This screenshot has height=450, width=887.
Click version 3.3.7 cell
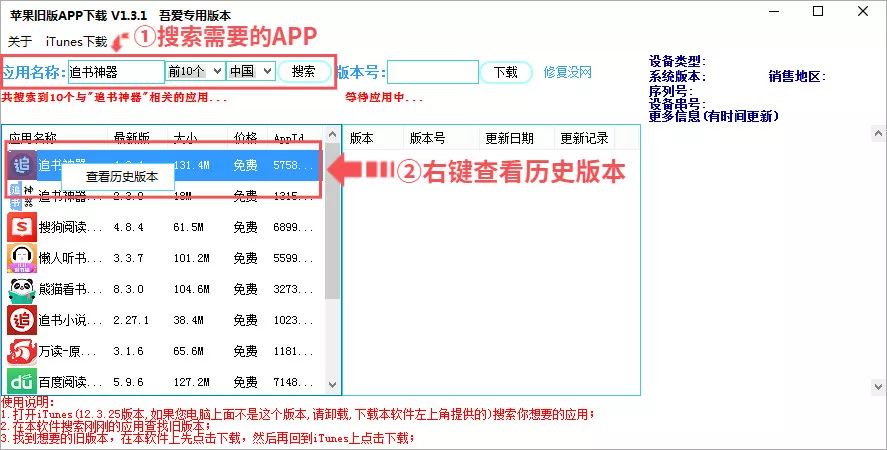click(128, 258)
